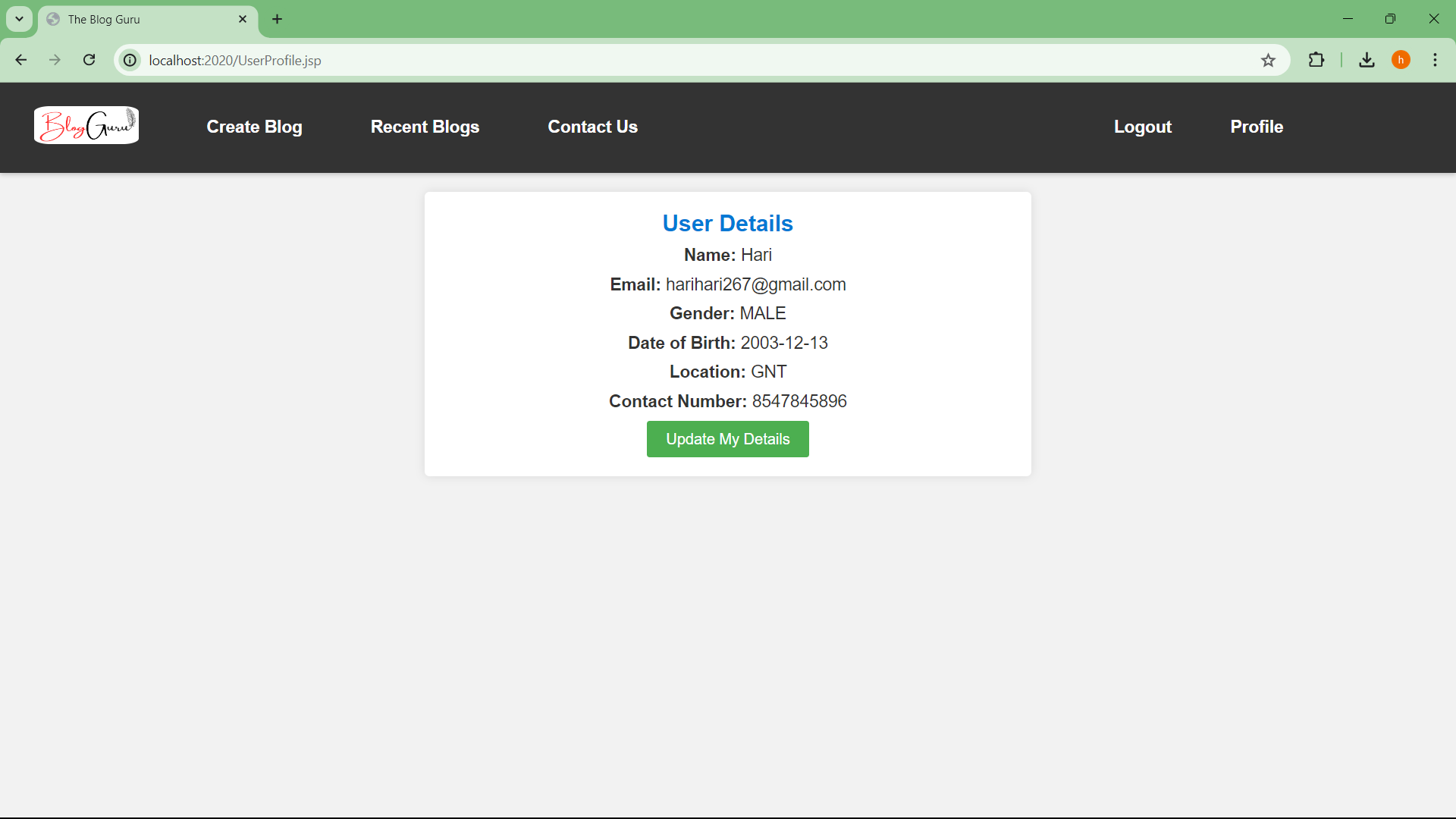
Task: Focus the address bar URL field
Action: click(x=698, y=60)
